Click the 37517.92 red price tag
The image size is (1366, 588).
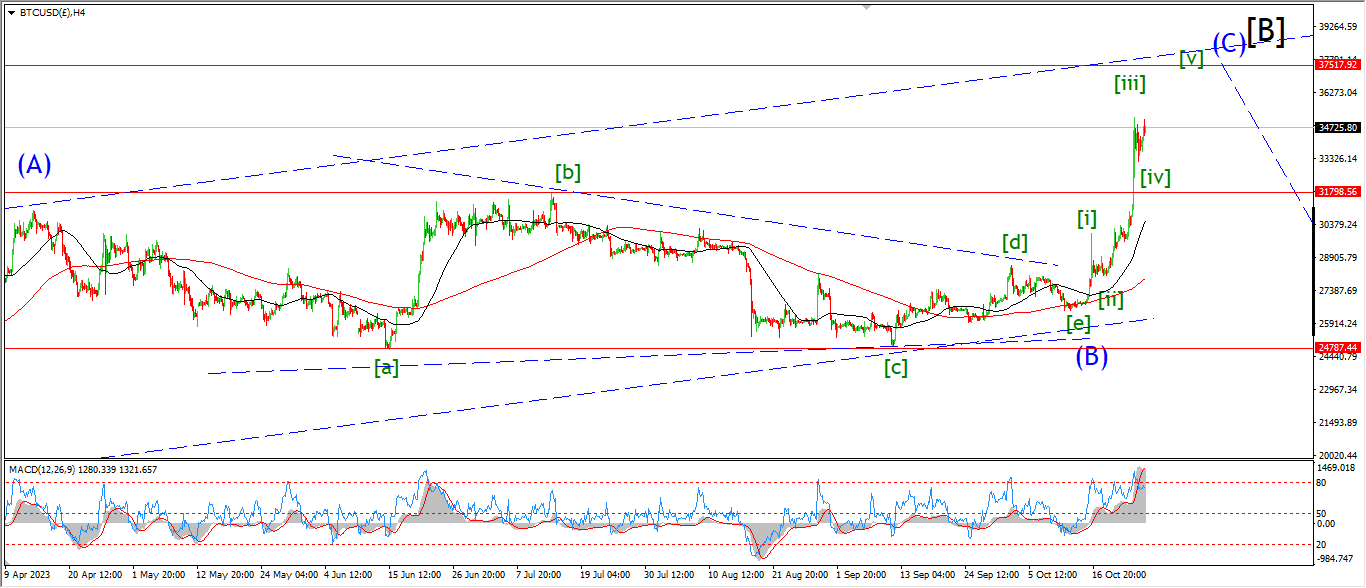coord(1337,64)
